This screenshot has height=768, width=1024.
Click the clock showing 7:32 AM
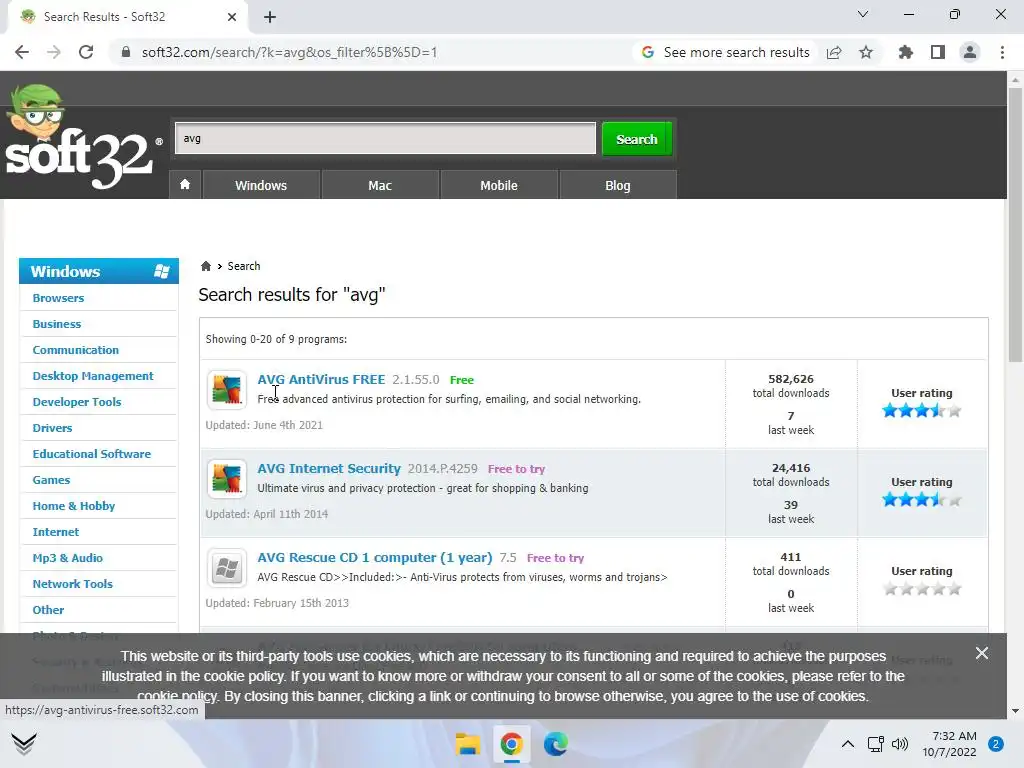tap(954, 736)
